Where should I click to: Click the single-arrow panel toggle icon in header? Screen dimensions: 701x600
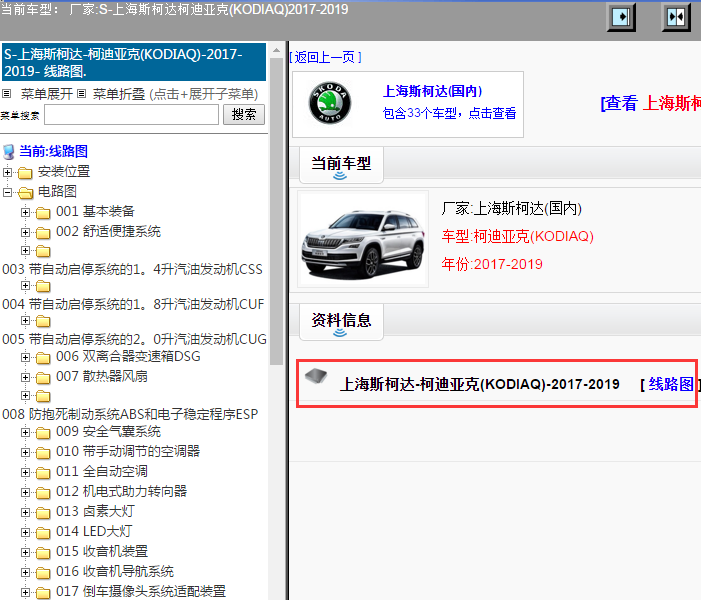click(x=621, y=18)
